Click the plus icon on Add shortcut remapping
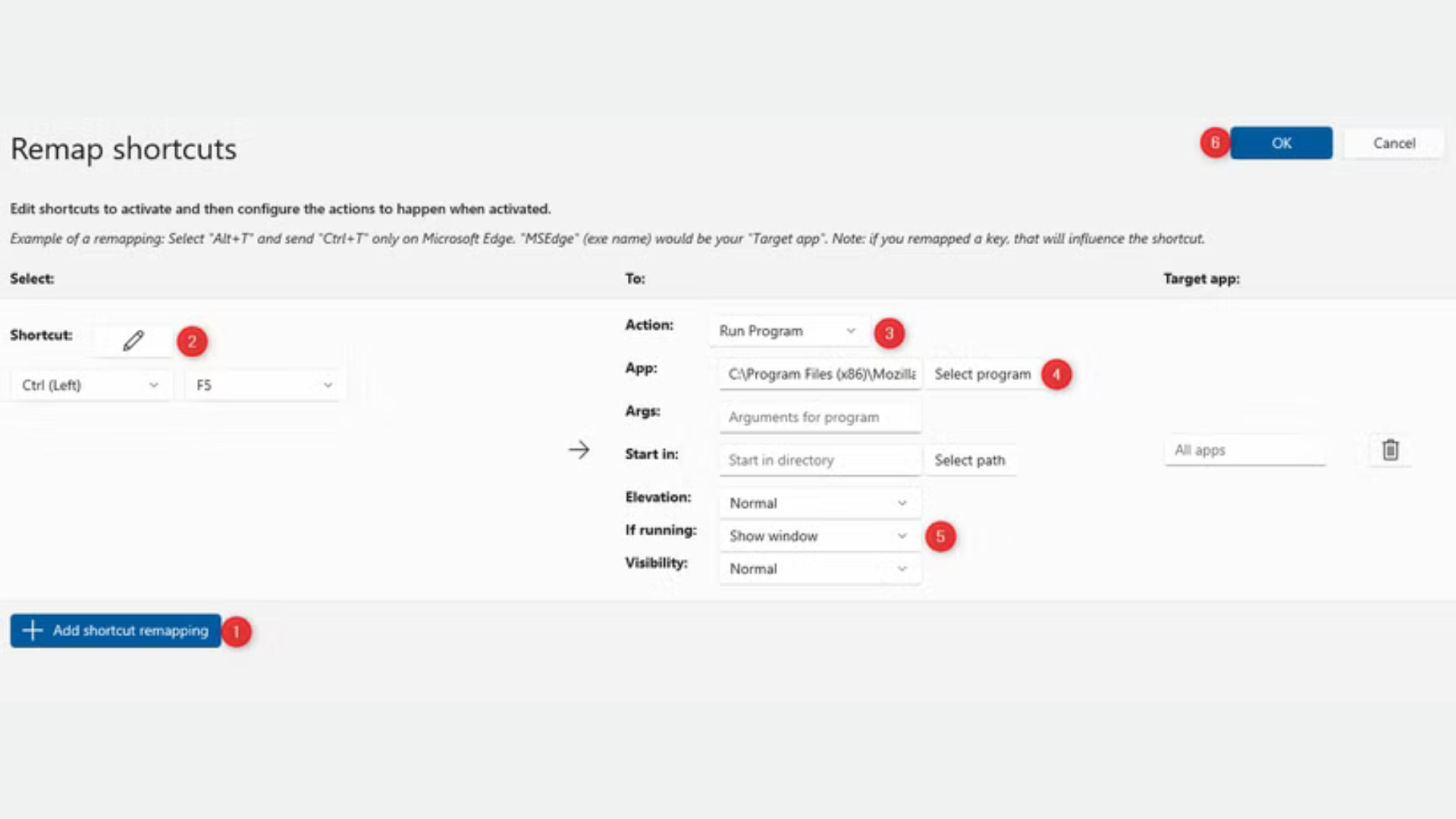 click(x=32, y=630)
